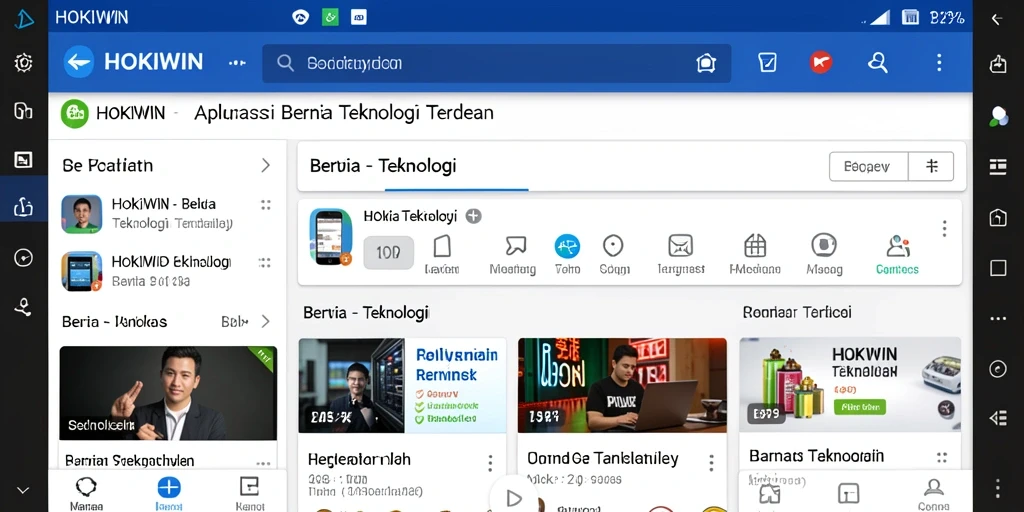
Task: Click the green HOKIWIN logo badge
Action: (x=74, y=114)
